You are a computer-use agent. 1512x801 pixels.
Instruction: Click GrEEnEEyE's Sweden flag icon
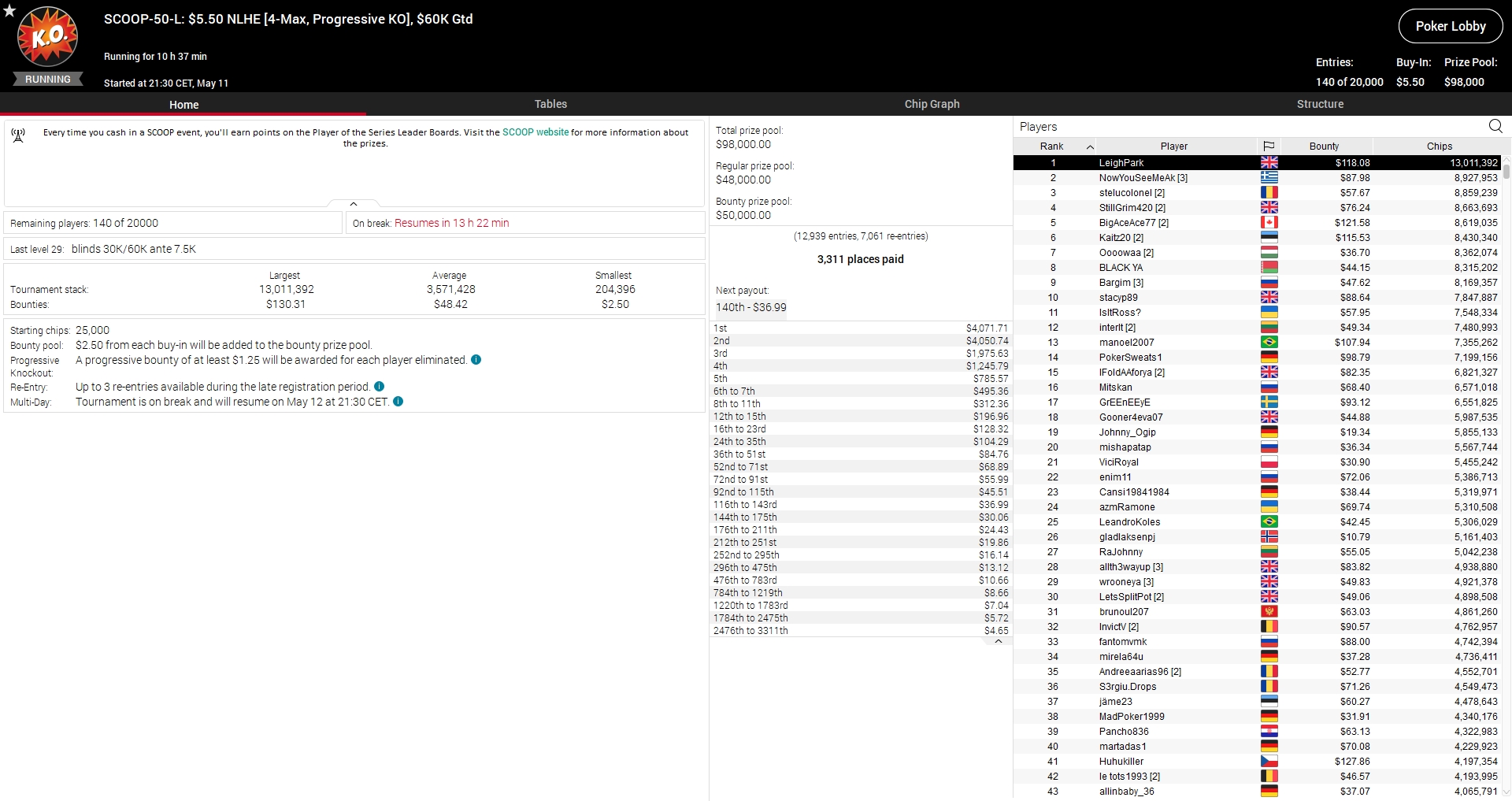point(1269,402)
